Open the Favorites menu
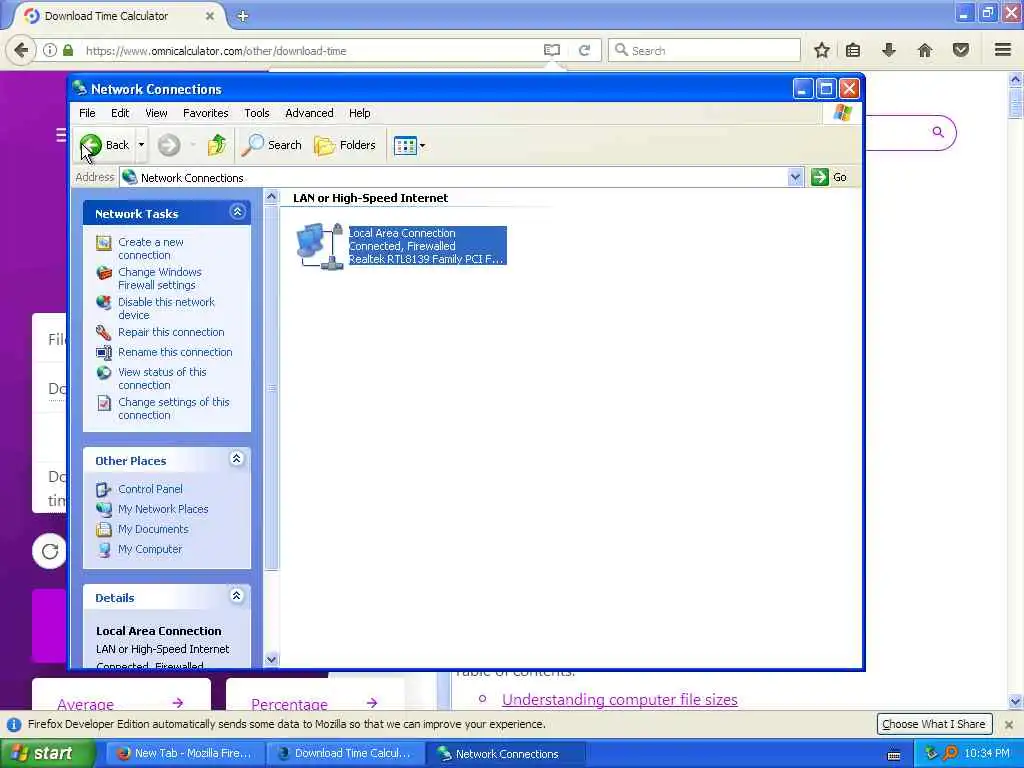The width and height of the screenshot is (1024, 768). [x=206, y=113]
